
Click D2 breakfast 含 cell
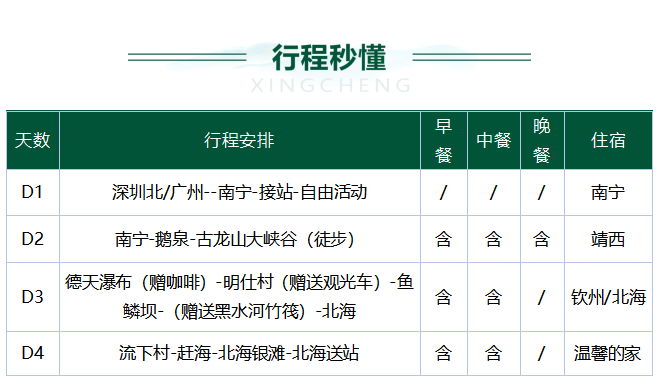tap(444, 239)
